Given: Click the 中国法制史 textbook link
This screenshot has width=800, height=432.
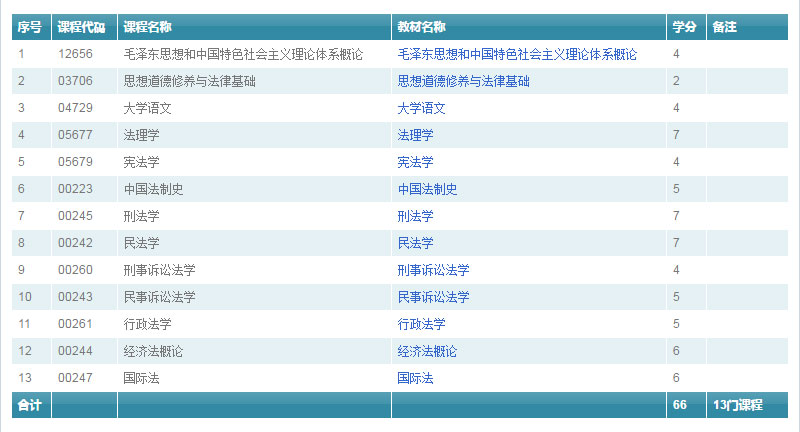Looking at the screenshot, I should pyautogui.click(x=427, y=189).
